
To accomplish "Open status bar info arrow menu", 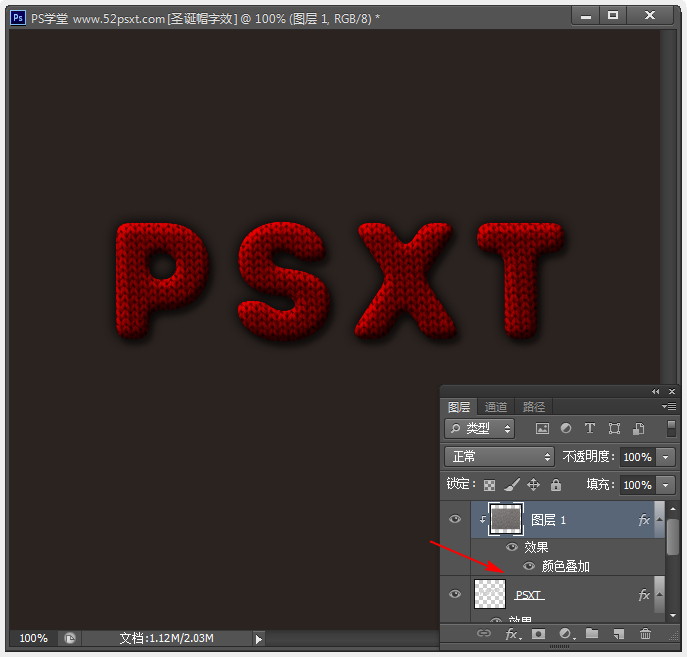I will point(259,639).
